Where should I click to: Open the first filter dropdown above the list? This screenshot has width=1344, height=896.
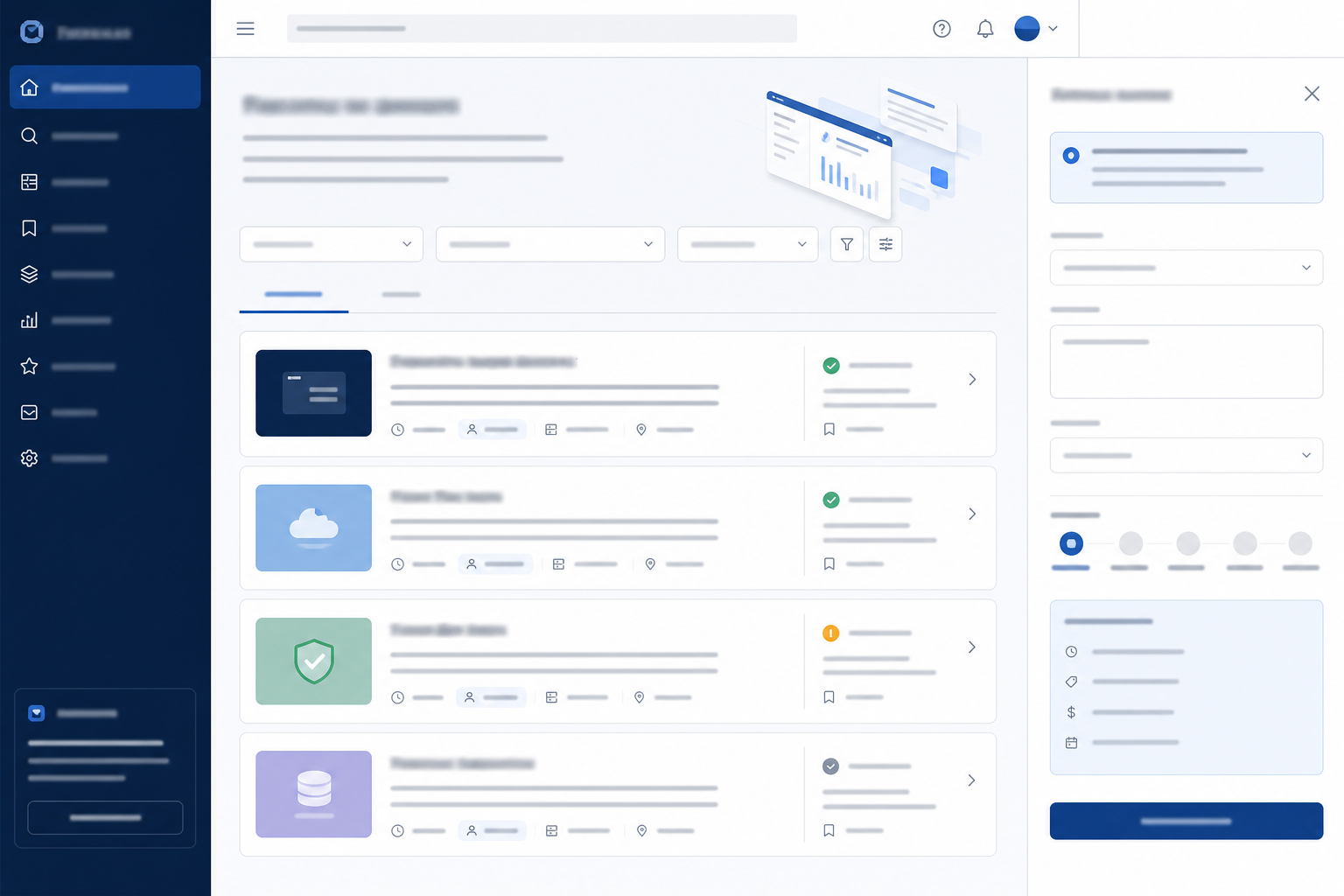point(332,244)
